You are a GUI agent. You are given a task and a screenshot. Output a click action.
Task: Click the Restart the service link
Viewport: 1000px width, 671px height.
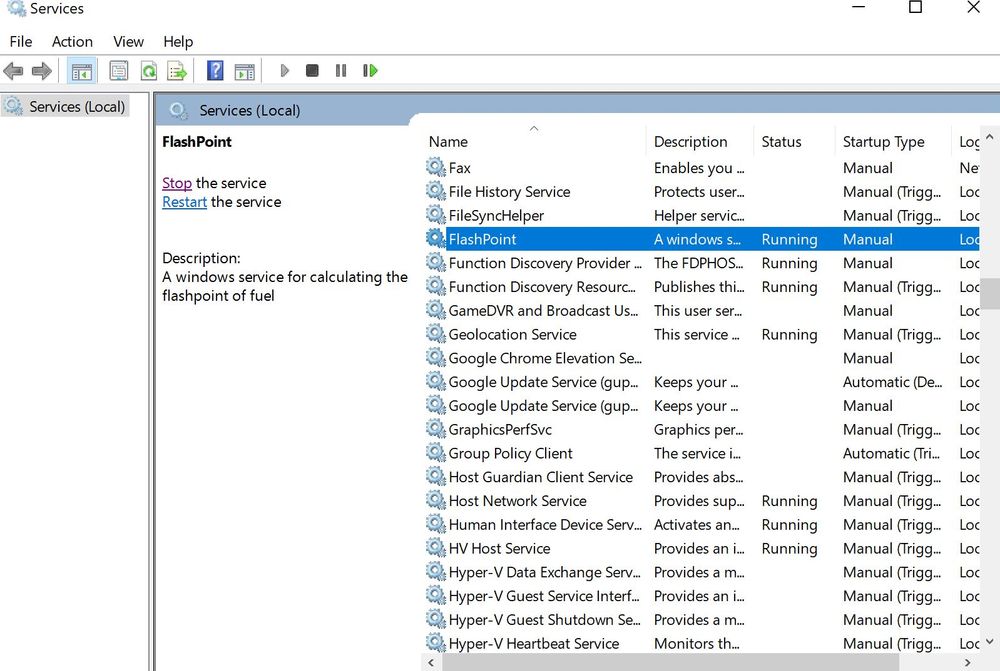click(184, 202)
